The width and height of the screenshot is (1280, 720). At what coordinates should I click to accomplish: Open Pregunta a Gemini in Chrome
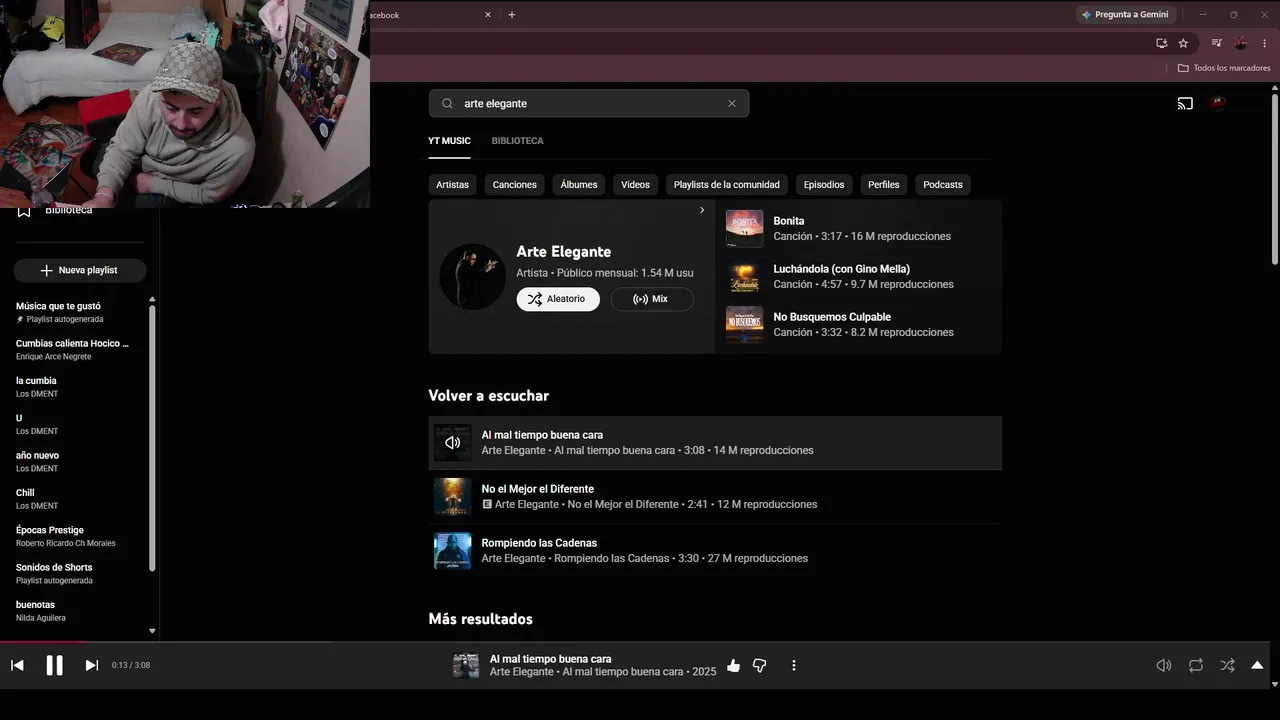1124,14
